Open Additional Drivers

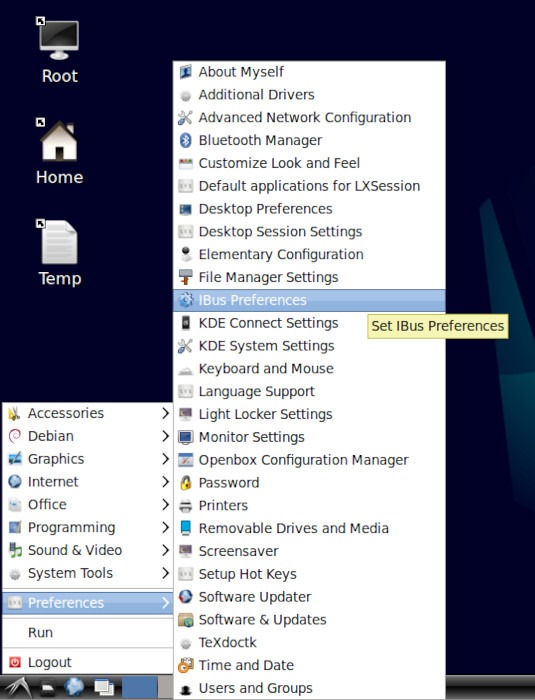tap(309, 95)
